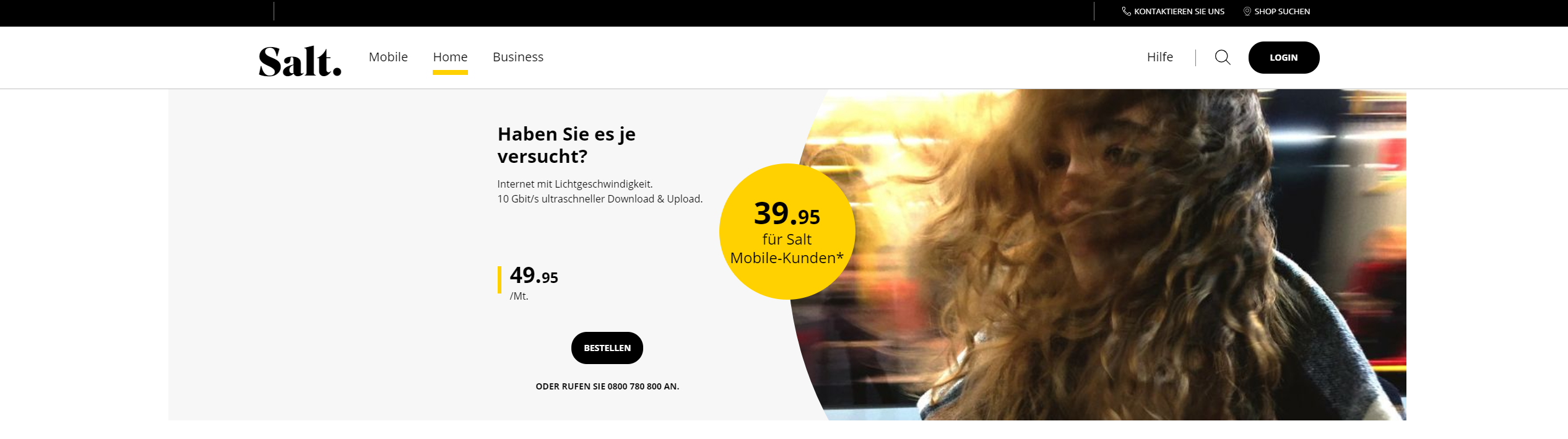Click the 10 Gbit/s Download & Upload line
The image size is (1568, 439).
point(600,199)
